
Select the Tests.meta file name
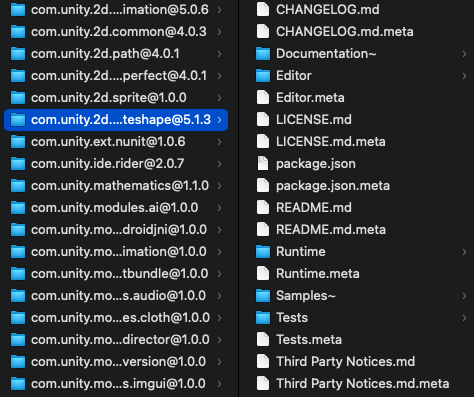click(309, 340)
